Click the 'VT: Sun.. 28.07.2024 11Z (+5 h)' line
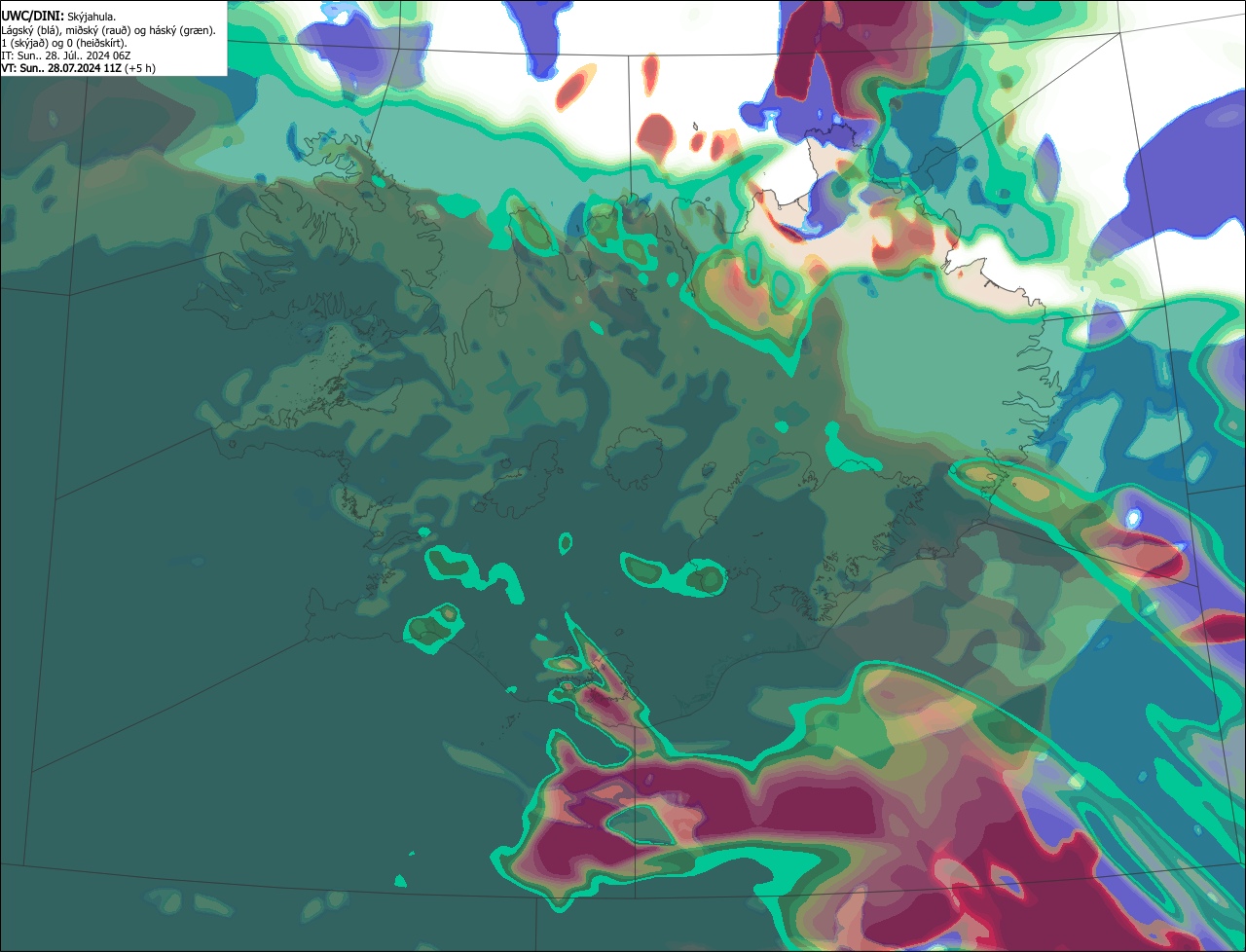Screen dimensions: 1246x952 (x=78, y=68)
